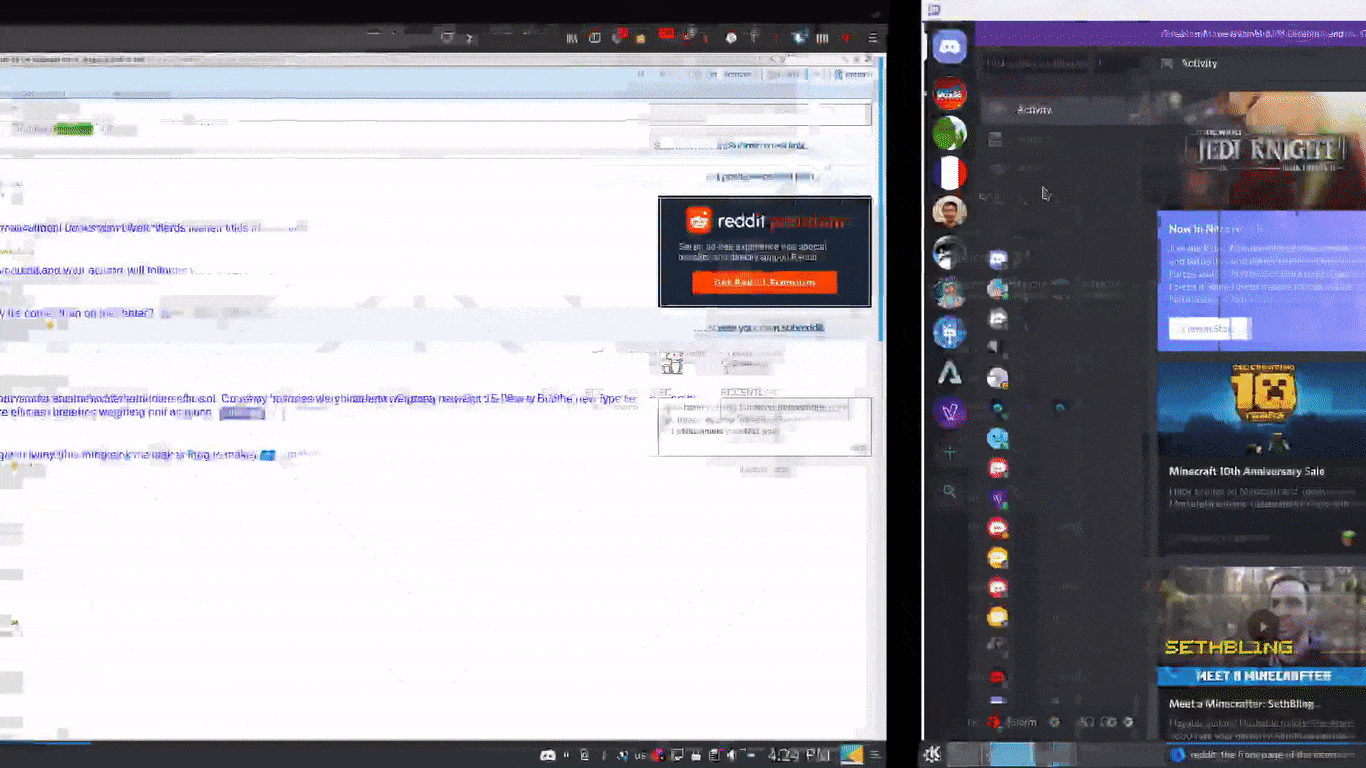This screenshot has width=1366, height=768.
Task: Click the button in the Nitro promotion banner
Action: (1208, 327)
